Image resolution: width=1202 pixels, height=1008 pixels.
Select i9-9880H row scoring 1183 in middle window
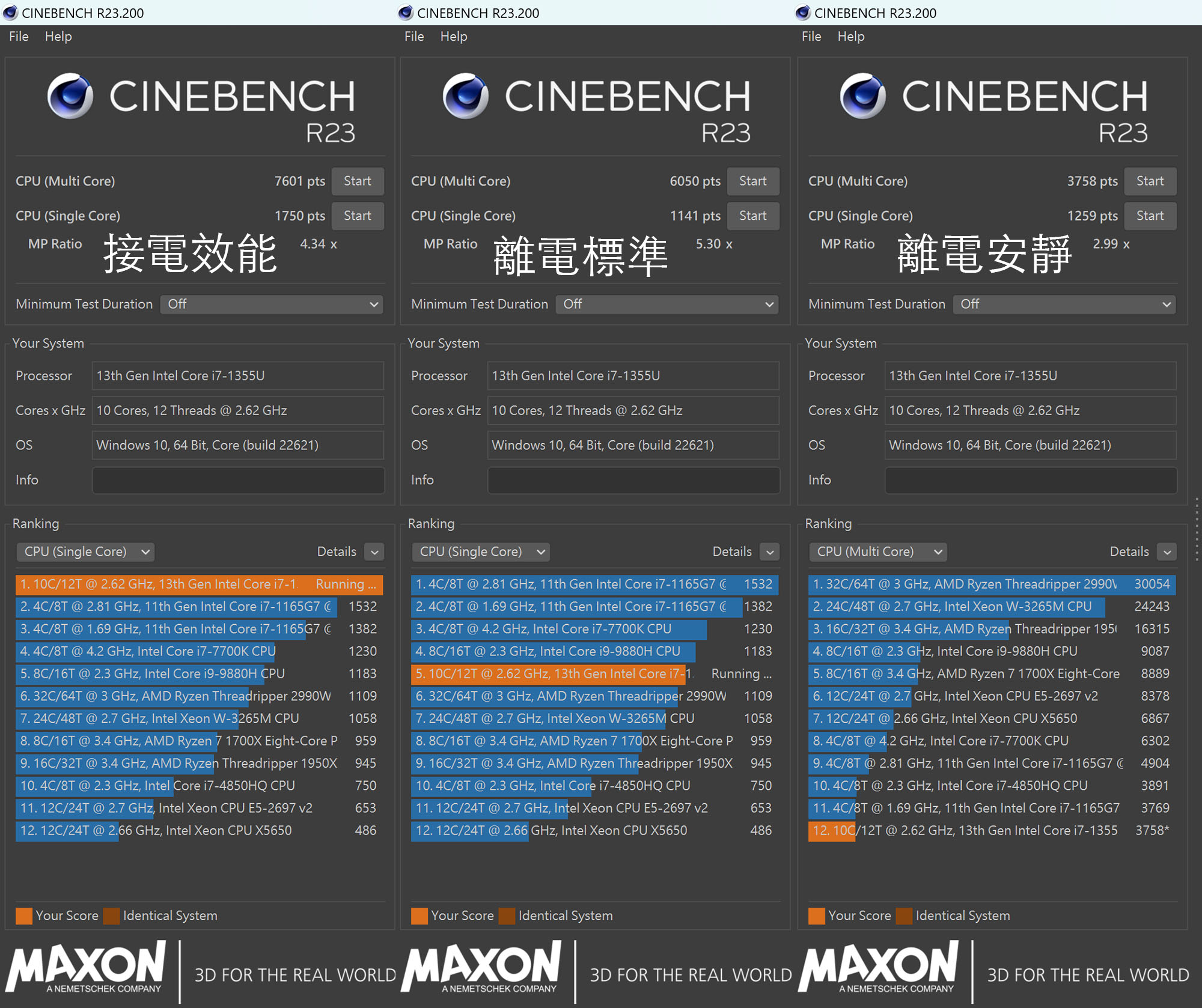[595, 652]
